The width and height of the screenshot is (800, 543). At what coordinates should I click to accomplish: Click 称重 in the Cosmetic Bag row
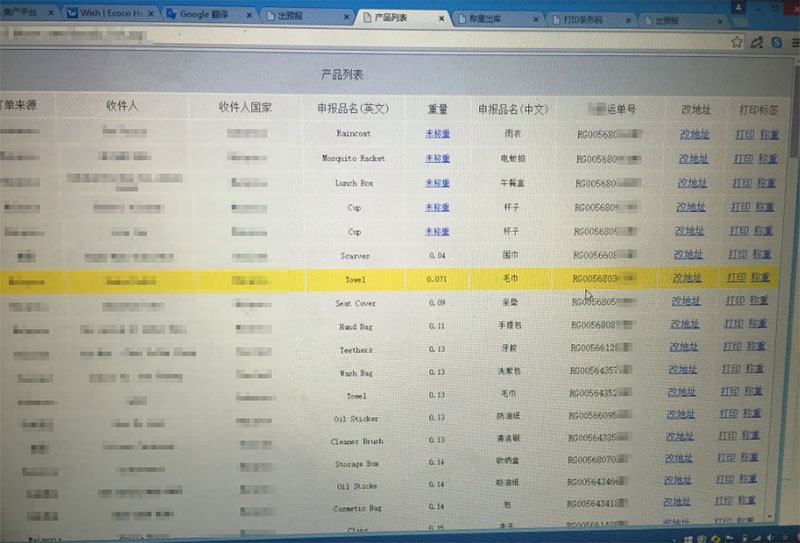[746, 500]
